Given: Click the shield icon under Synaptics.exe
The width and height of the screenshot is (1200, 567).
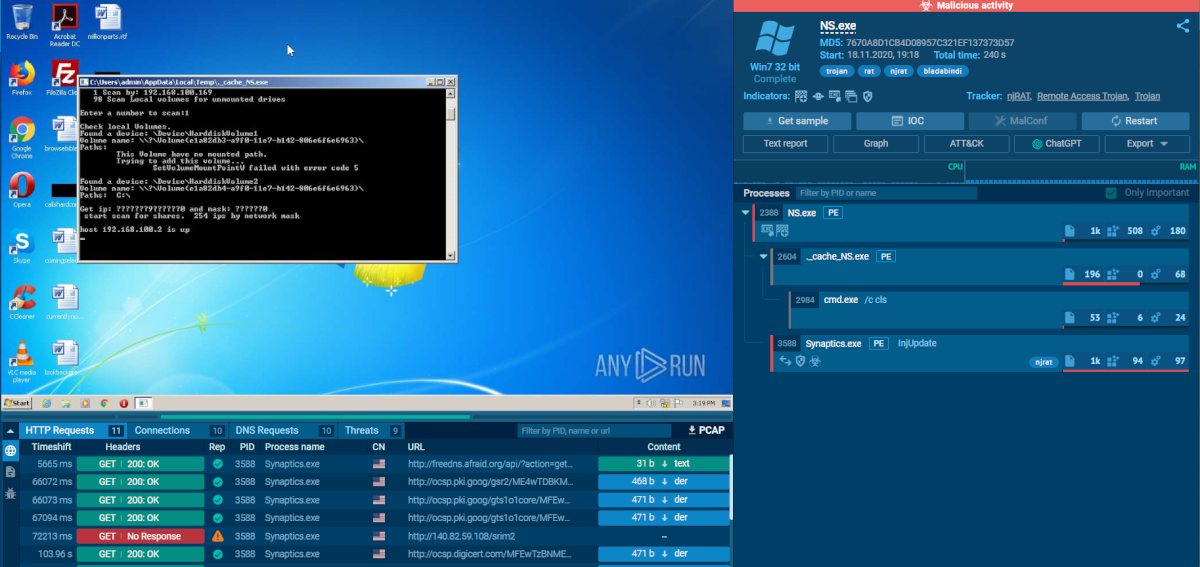Looking at the screenshot, I should (x=799, y=361).
